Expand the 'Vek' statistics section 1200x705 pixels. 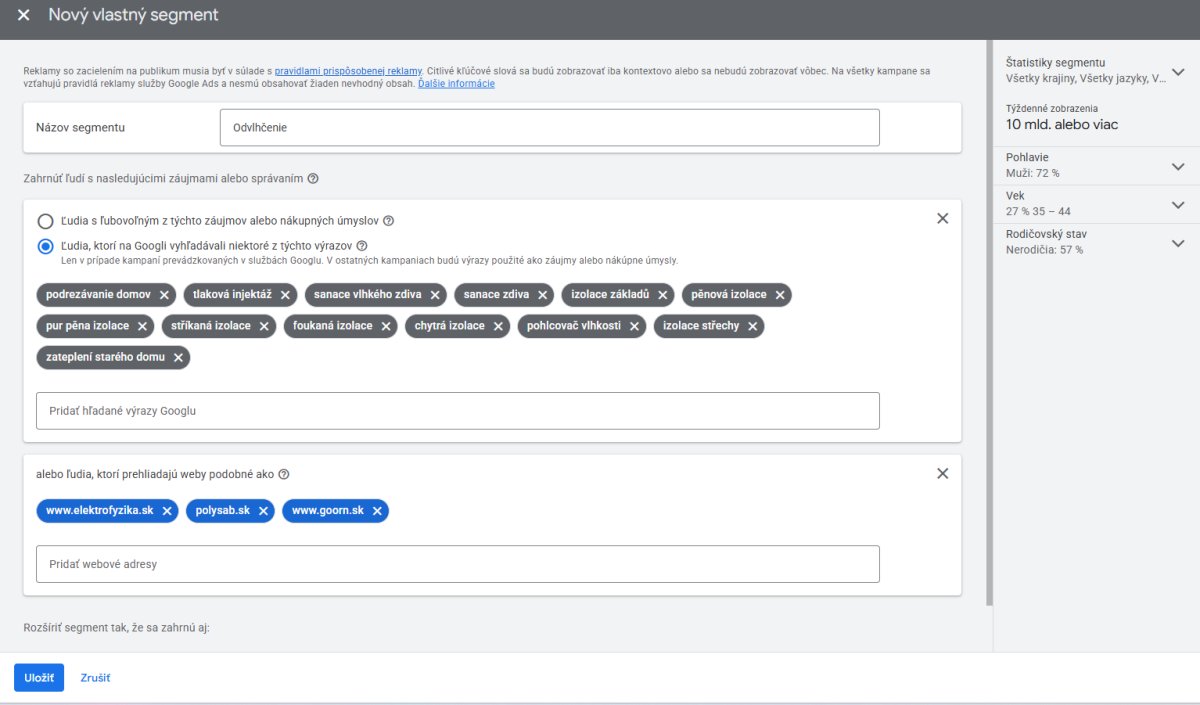[x=1177, y=205]
